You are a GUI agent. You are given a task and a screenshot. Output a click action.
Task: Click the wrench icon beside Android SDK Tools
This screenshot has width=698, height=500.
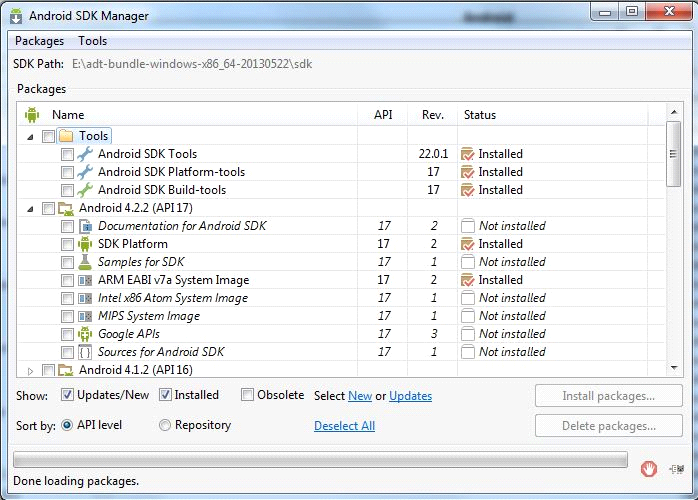click(x=85, y=154)
